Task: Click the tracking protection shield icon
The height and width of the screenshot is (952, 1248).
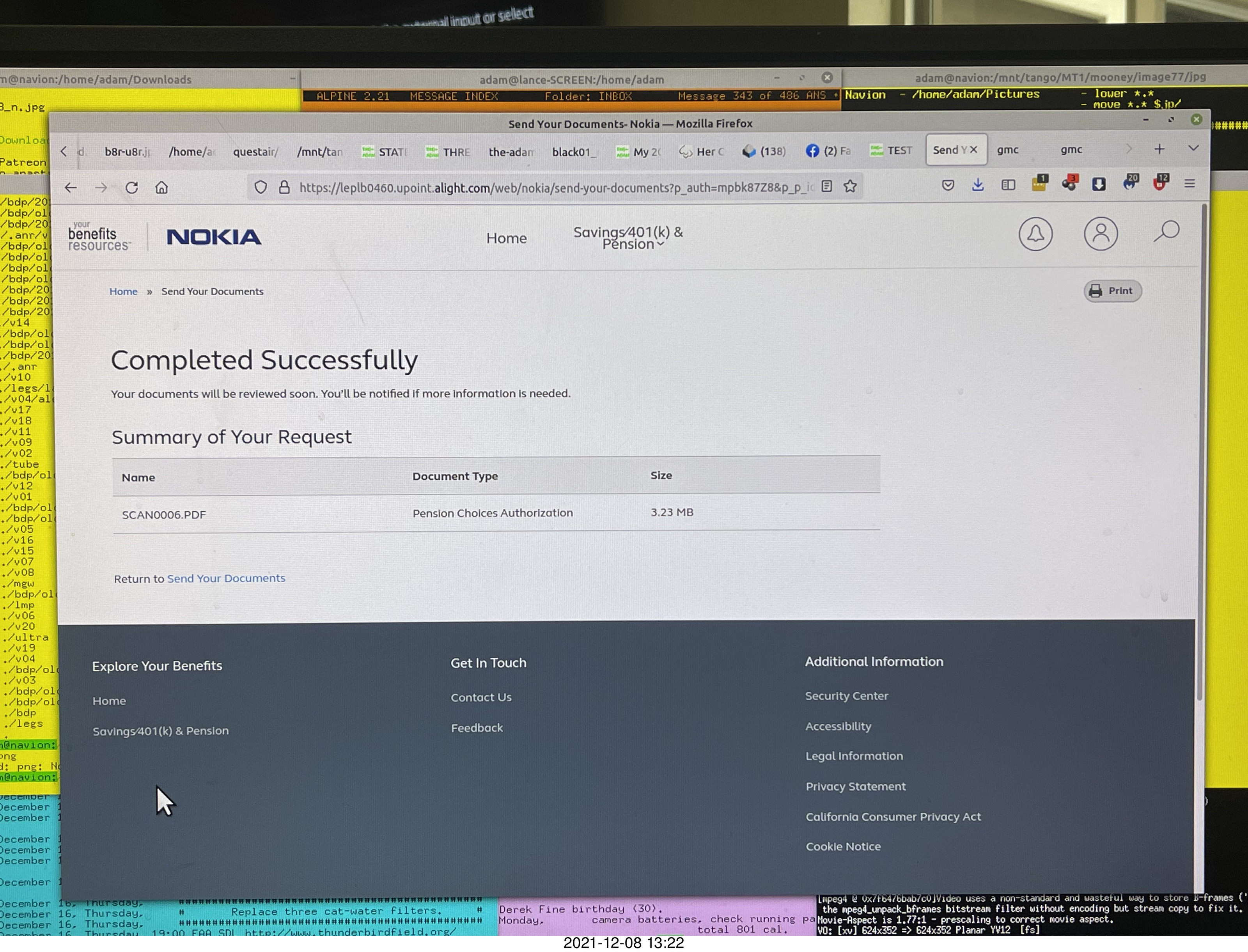Action: click(x=261, y=187)
